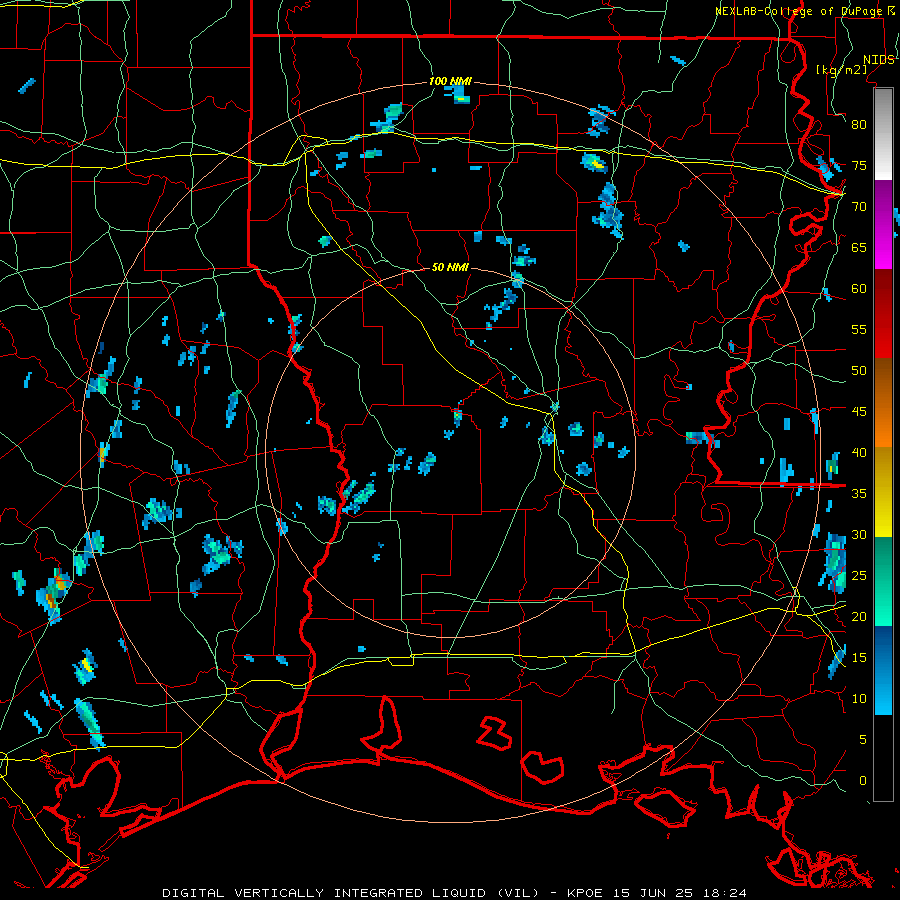
Task: Click the 30 value on the scale
Action: click(859, 535)
